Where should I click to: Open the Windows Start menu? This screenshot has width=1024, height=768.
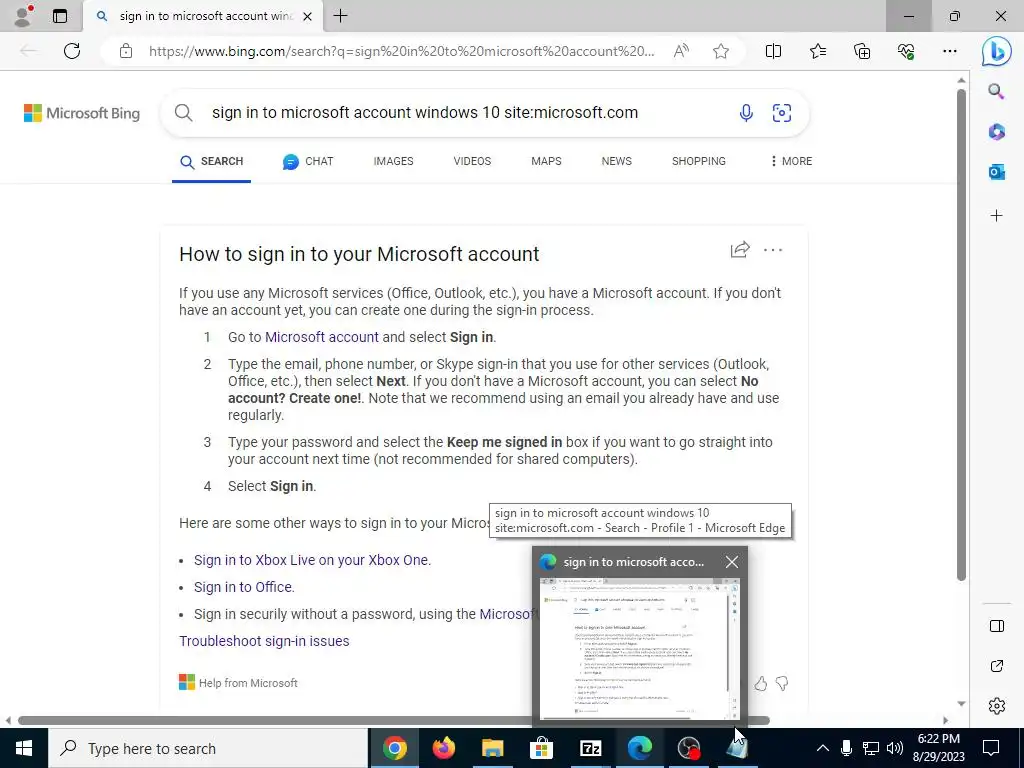pos(24,748)
